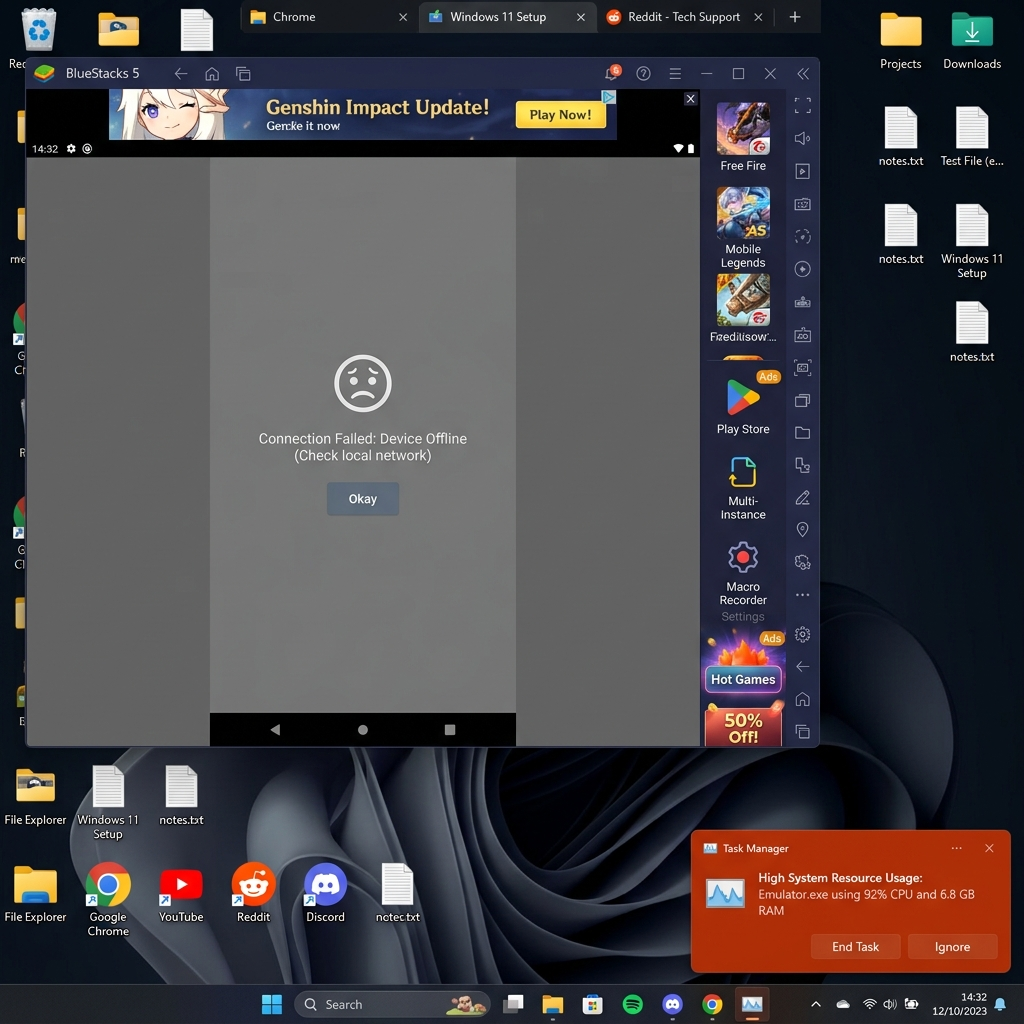Viewport: 1024px width, 1024px height.
Task: Open a new tab with plus button
Action: [795, 17]
